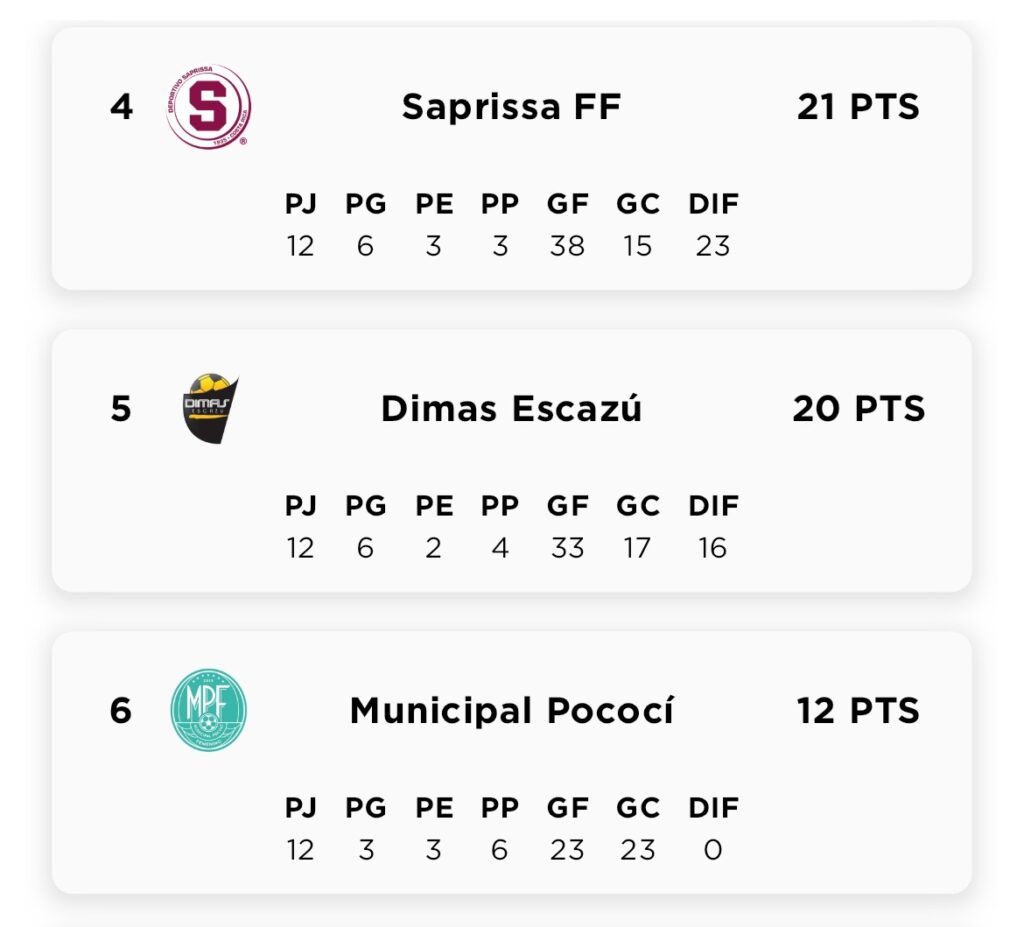Open the Dimas Escazú team name
The width and height of the screenshot is (1024, 927).
(511, 409)
